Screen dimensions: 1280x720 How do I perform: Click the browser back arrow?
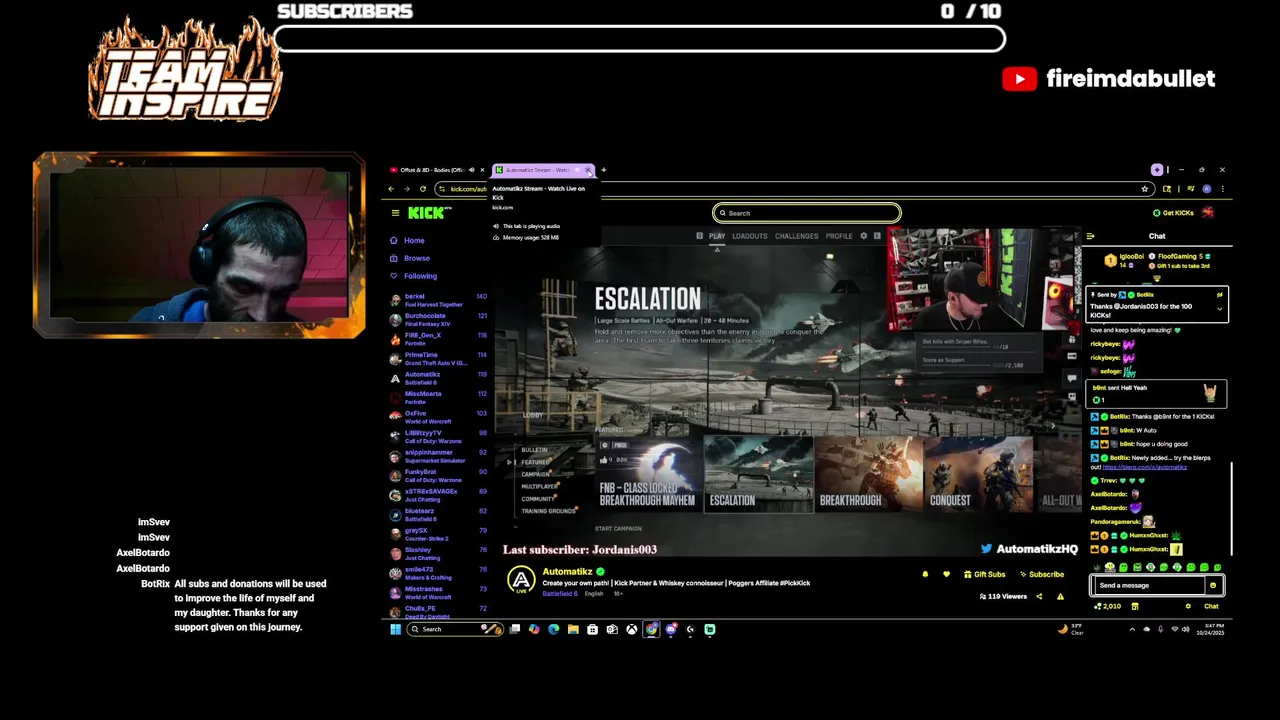tap(392, 189)
